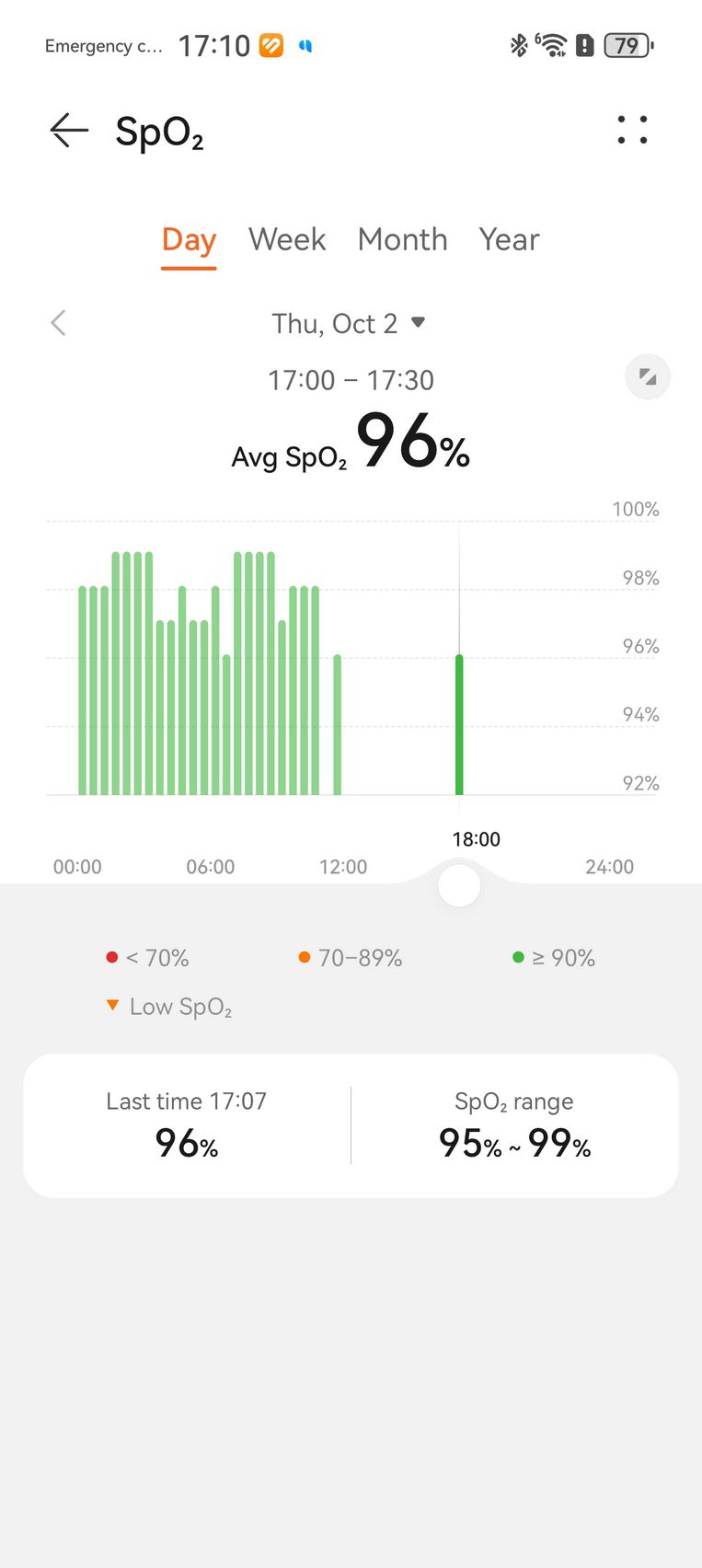
Task: Open the four-dot more options menu
Action: click(x=632, y=130)
